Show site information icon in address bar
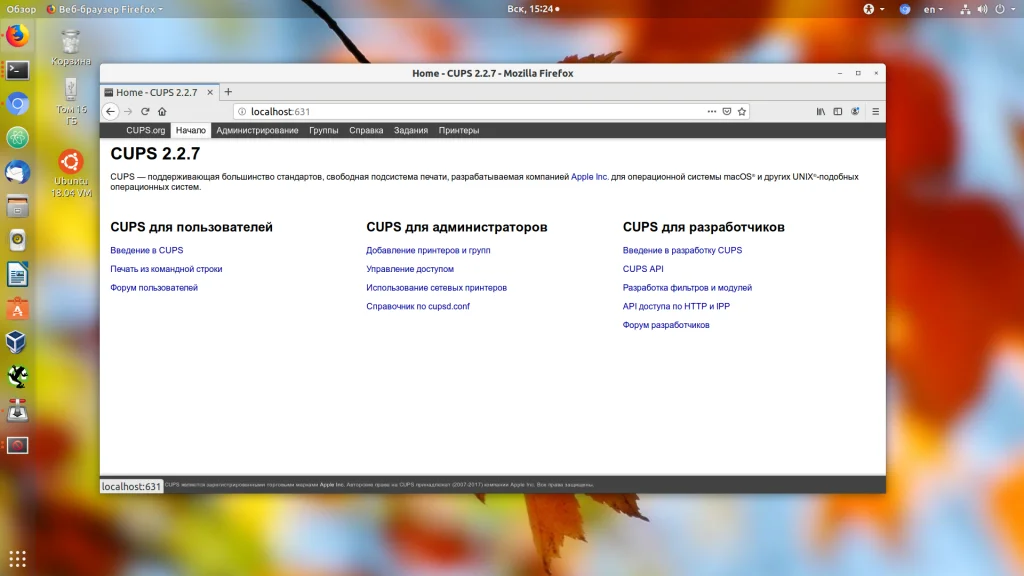The width and height of the screenshot is (1024, 576). point(242,112)
